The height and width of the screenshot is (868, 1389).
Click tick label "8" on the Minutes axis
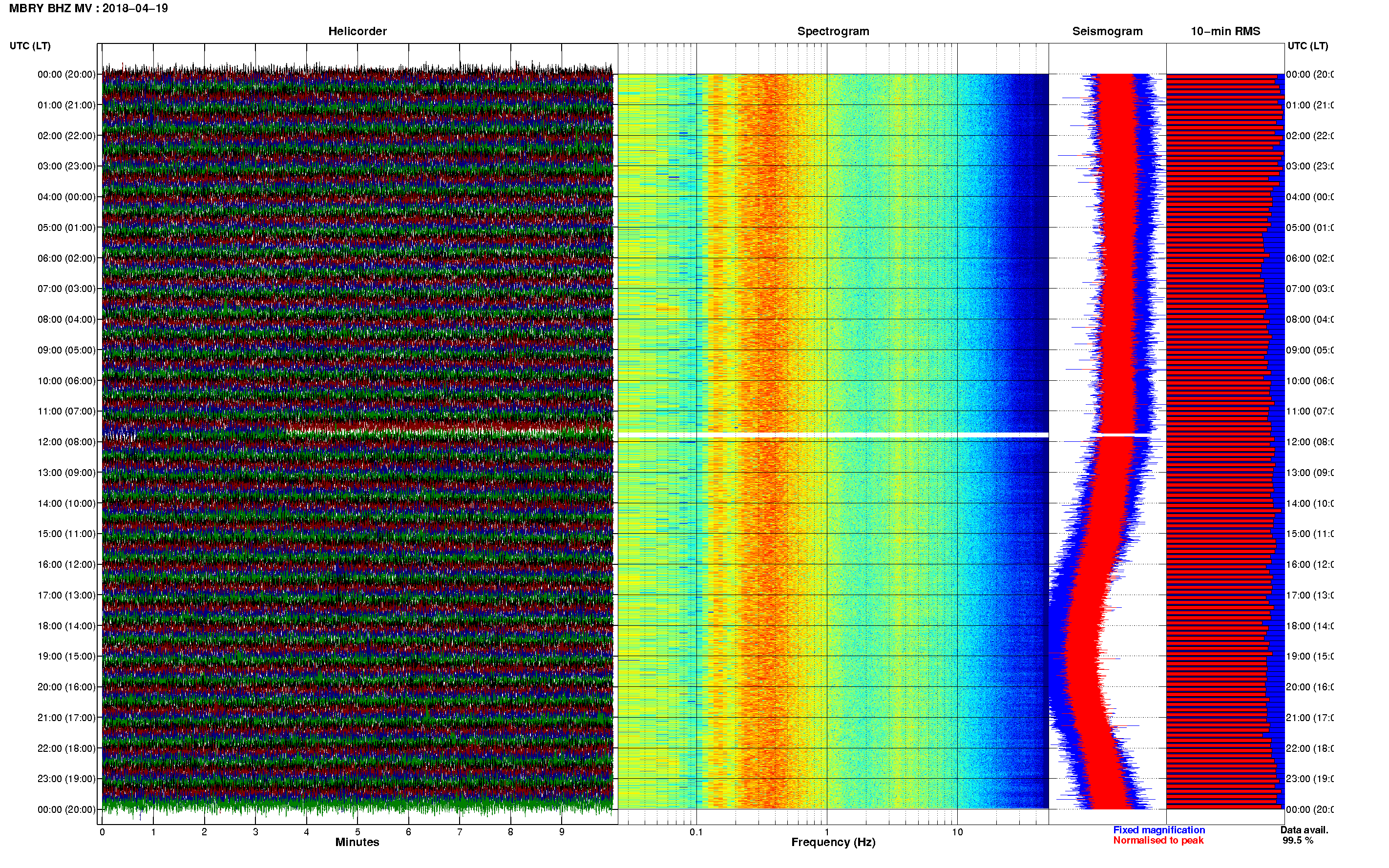[x=510, y=832]
